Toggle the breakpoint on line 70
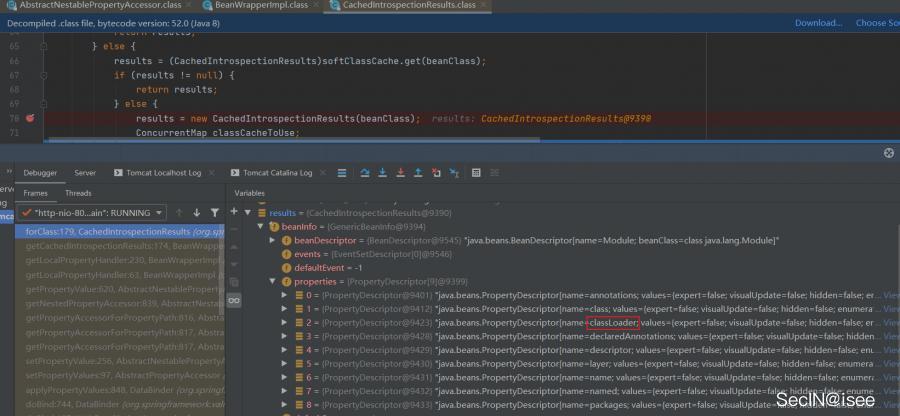 [x=30, y=118]
